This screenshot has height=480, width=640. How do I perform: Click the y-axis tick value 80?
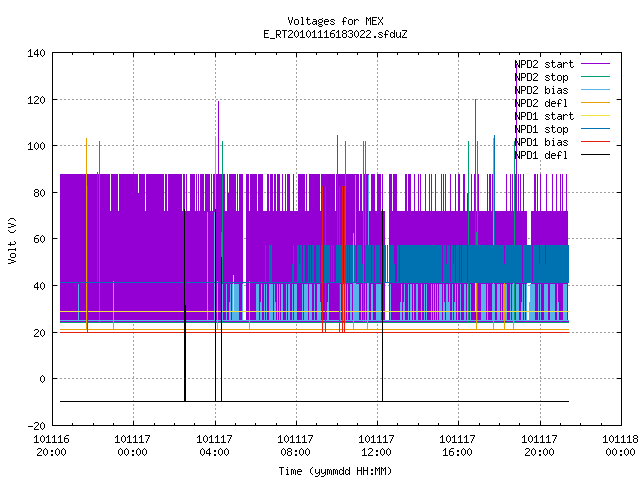coord(40,193)
